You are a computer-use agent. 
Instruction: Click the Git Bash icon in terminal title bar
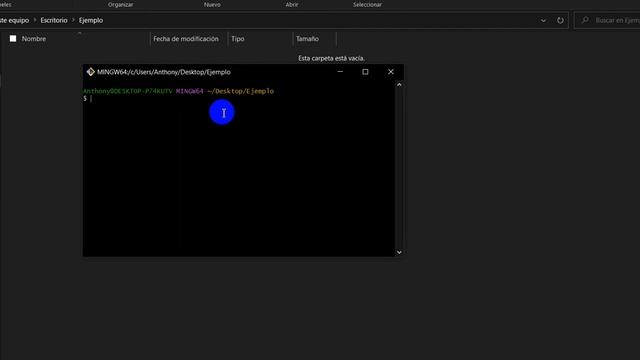[x=90, y=72]
